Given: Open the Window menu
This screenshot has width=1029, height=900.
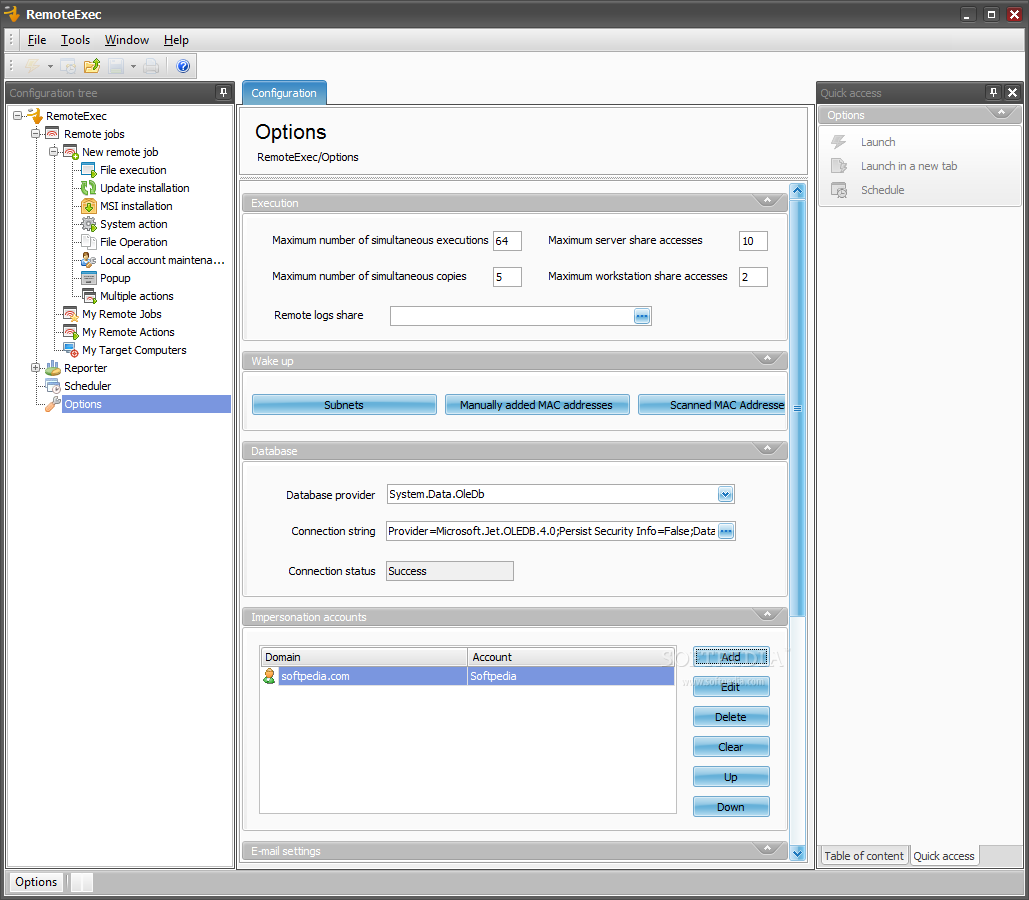Looking at the screenshot, I should tap(127, 40).
